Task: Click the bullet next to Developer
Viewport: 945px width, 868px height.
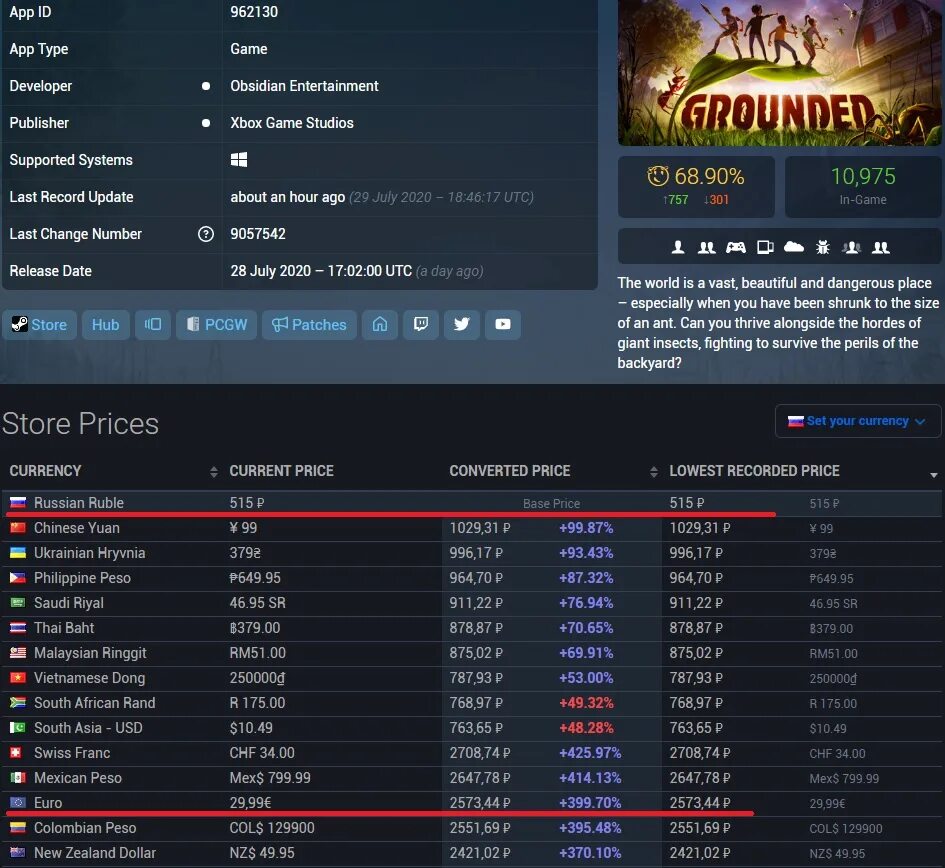Action: tap(205, 86)
